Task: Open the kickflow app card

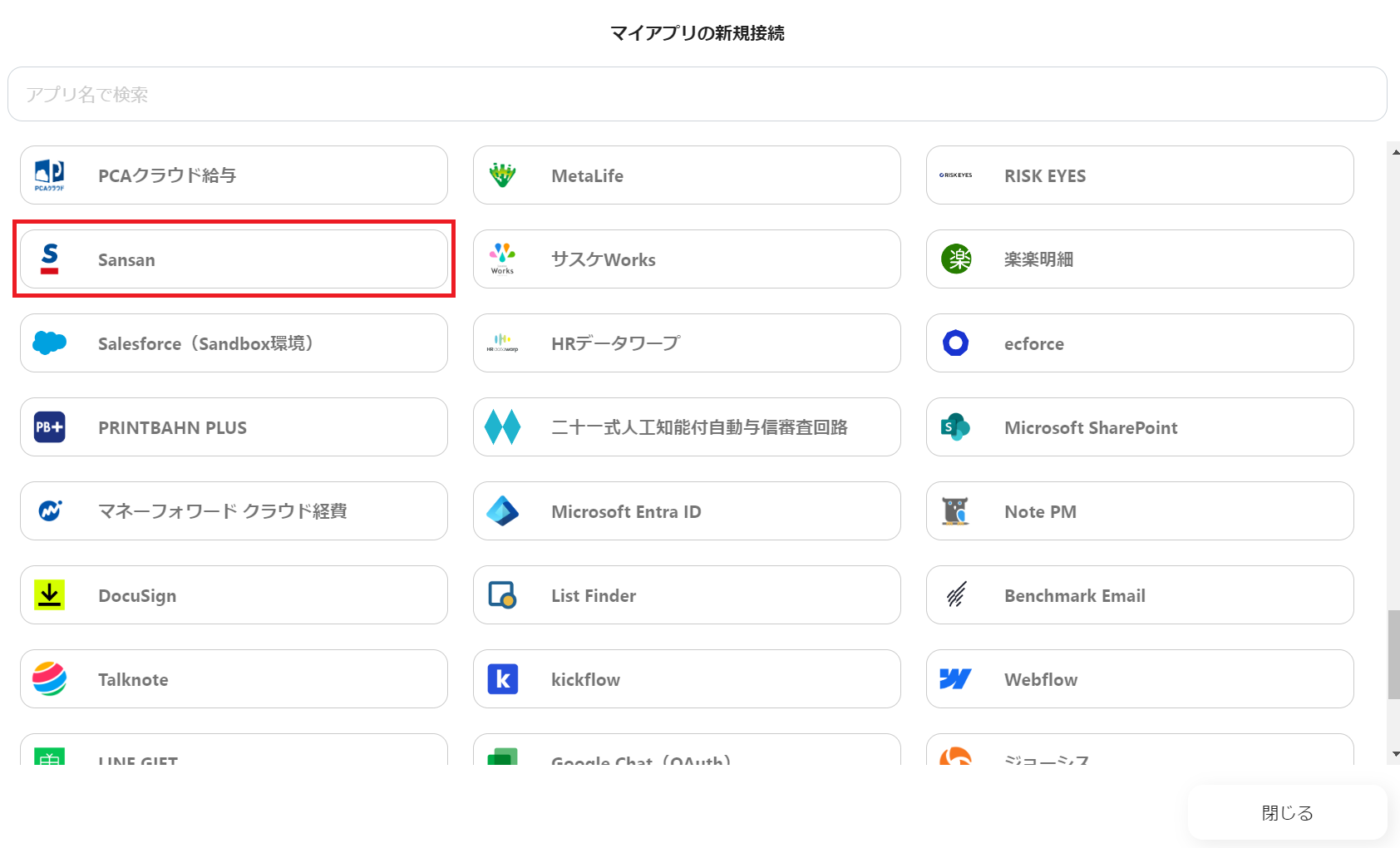Action: tap(687, 678)
